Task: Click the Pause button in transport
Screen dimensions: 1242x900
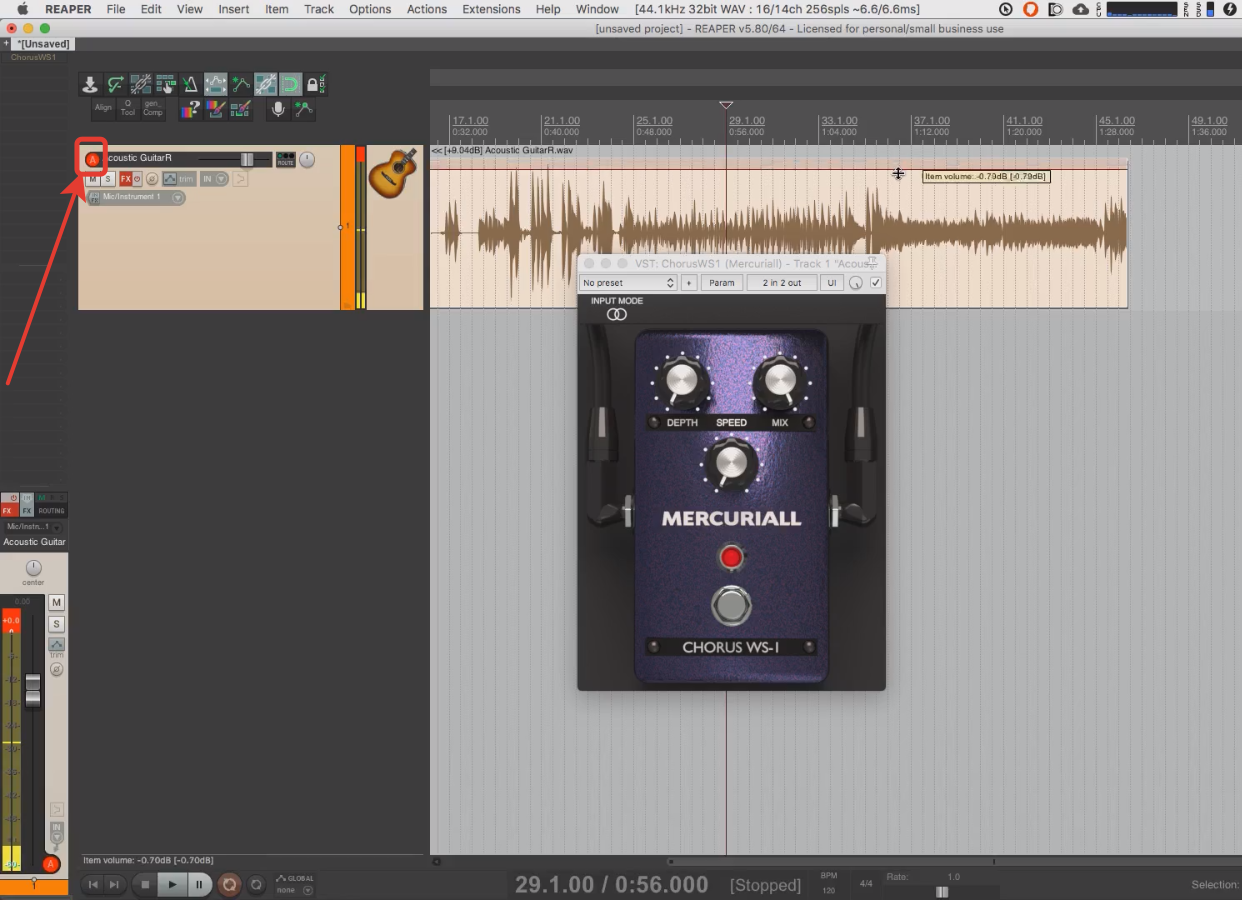Action: [199, 885]
